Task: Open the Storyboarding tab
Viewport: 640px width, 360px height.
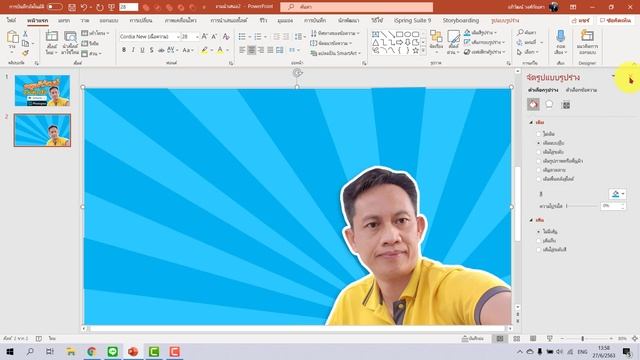Action: 461,20
